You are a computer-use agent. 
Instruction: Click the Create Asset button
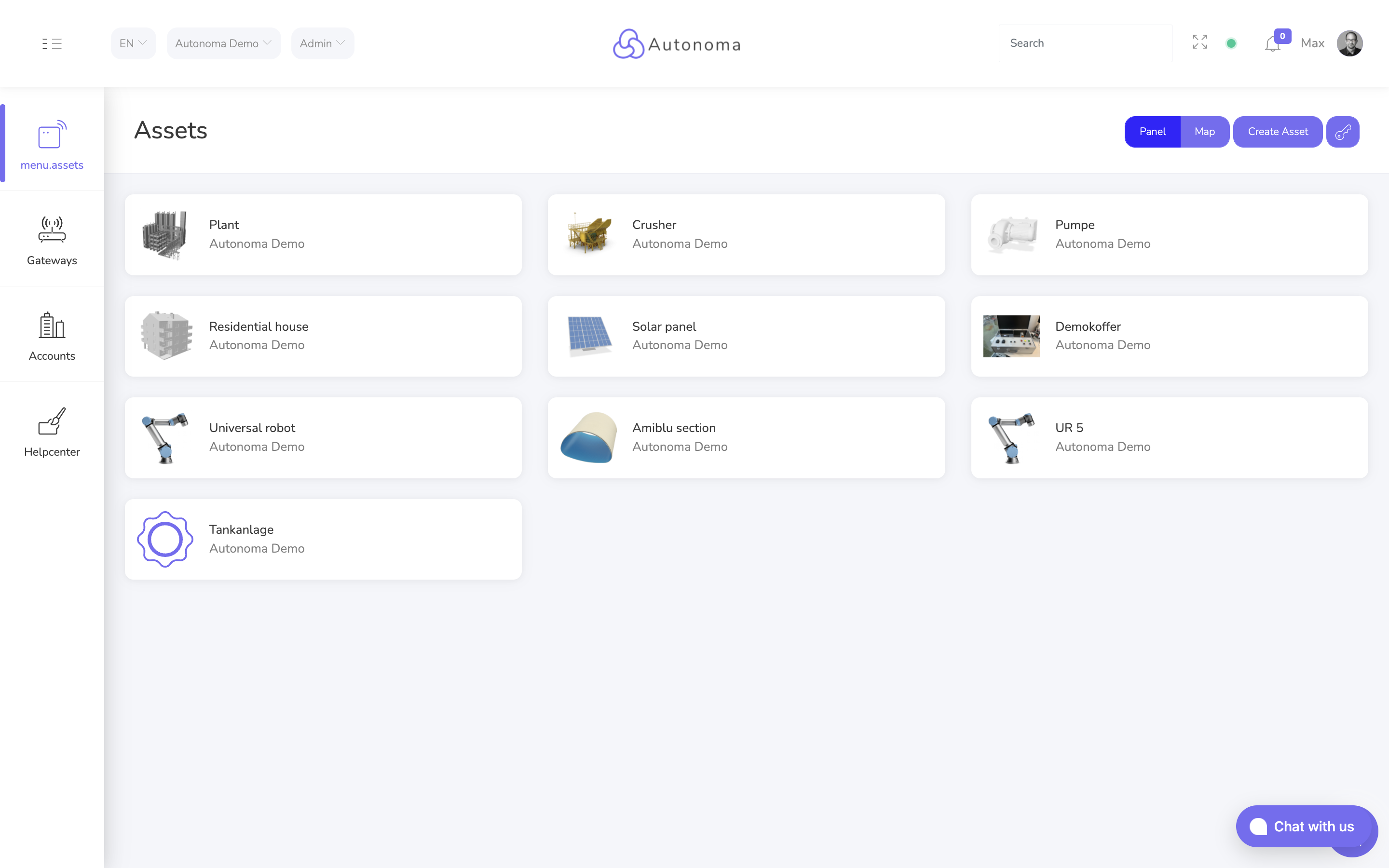click(1277, 132)
